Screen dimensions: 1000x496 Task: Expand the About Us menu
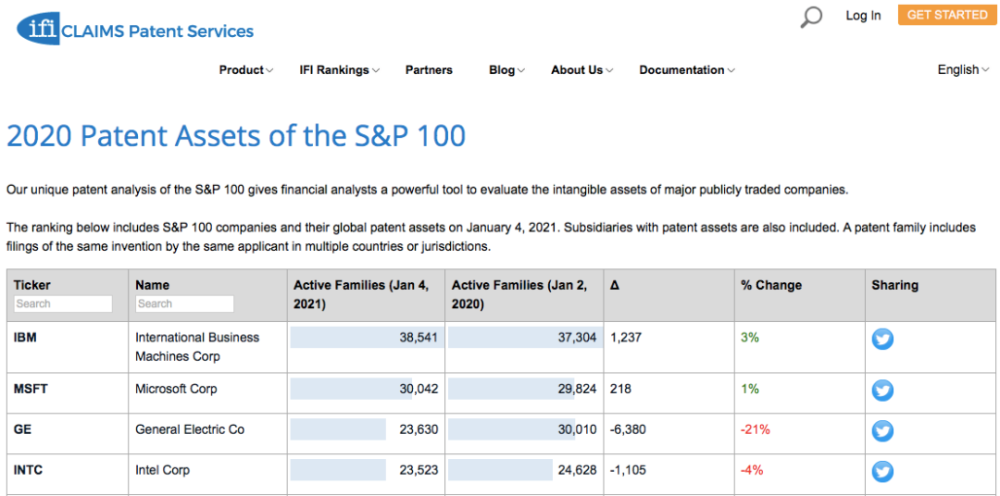(582, 70)
